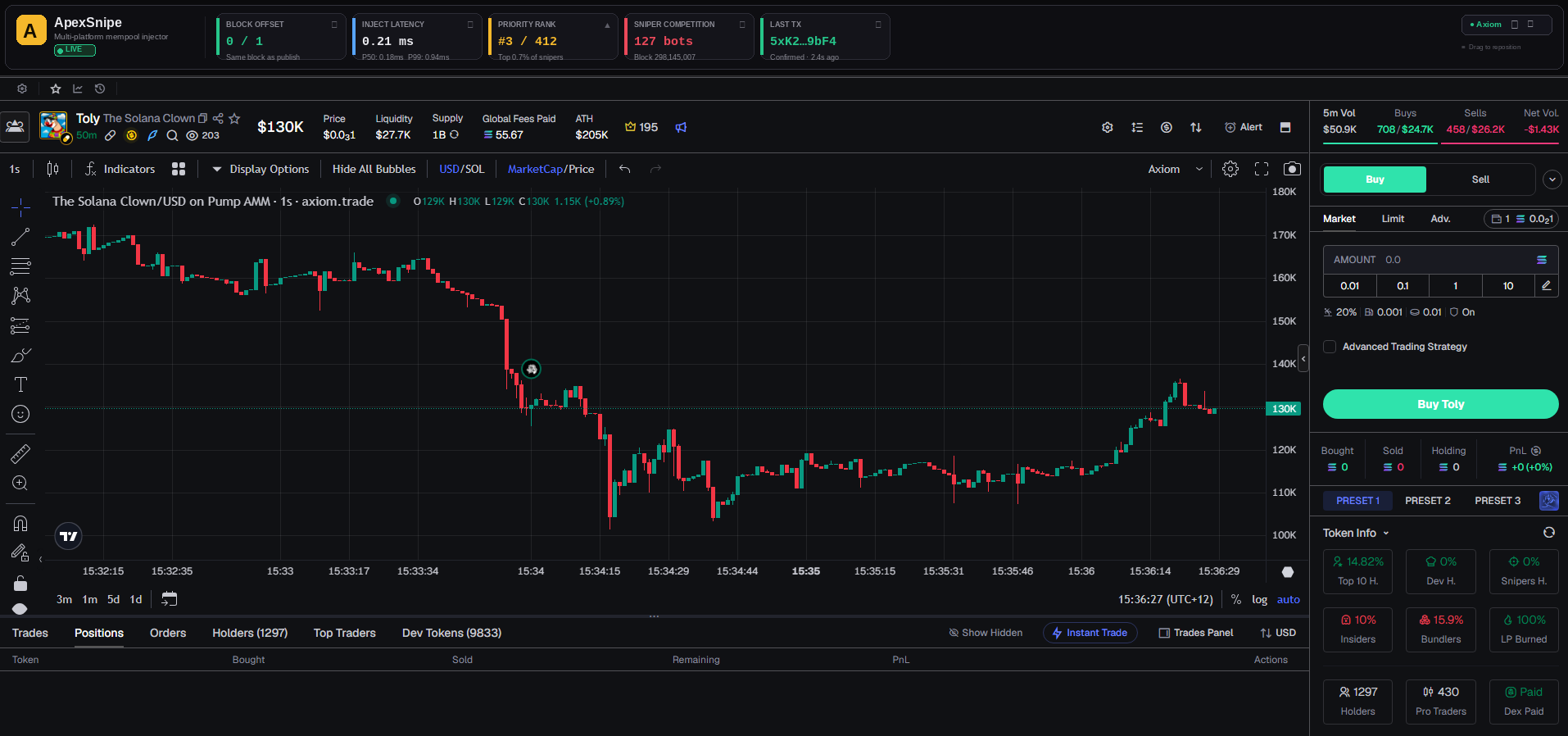Image resolution: width=1568 pixels, height=736 pixels.
Task: Open the Dev Tokens (9833) tab
Action: tap(451, 633)
